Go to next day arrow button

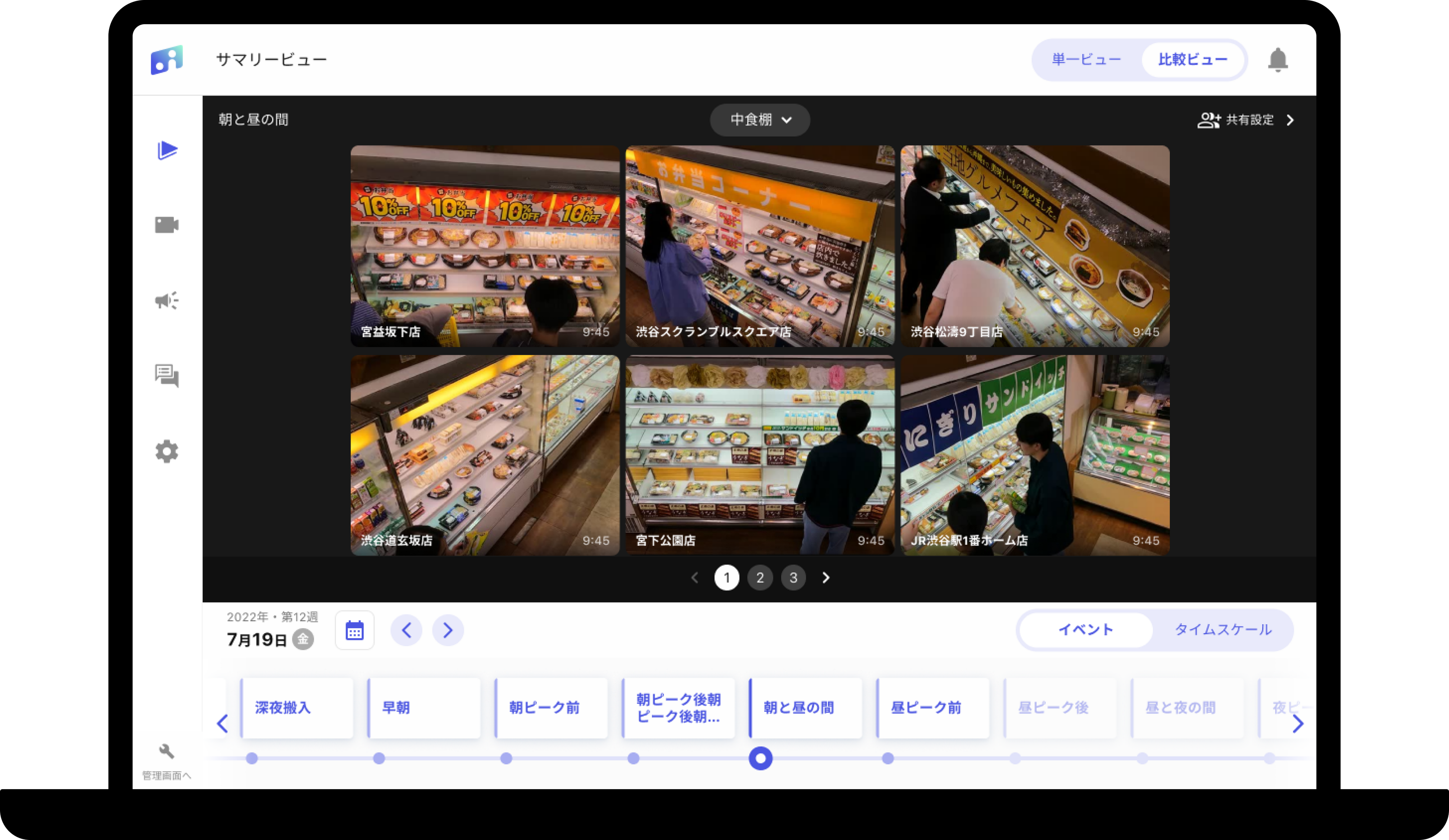(448, 630)
